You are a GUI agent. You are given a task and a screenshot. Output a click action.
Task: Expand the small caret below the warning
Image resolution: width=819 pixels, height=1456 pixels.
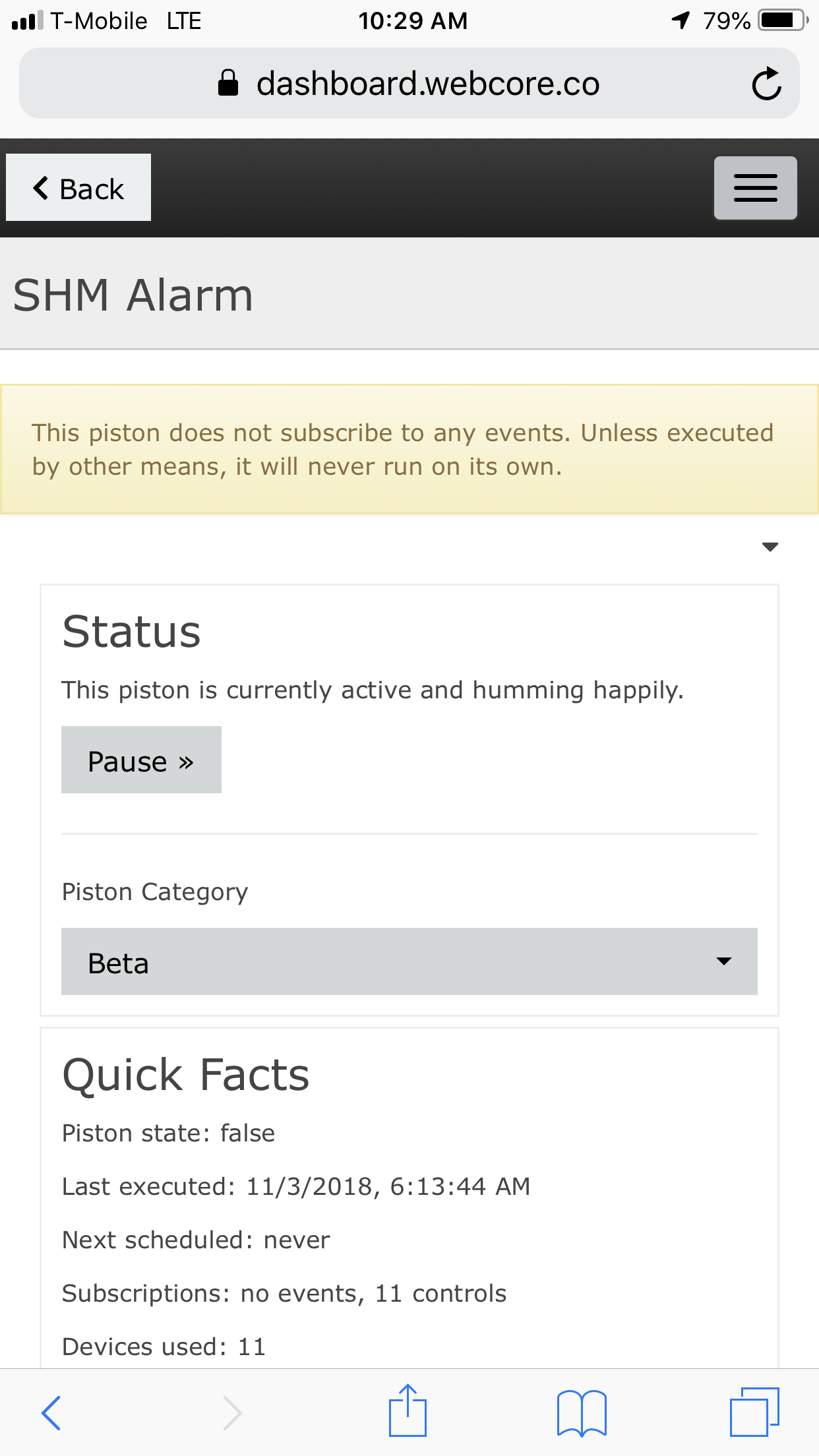click(770, 547)
